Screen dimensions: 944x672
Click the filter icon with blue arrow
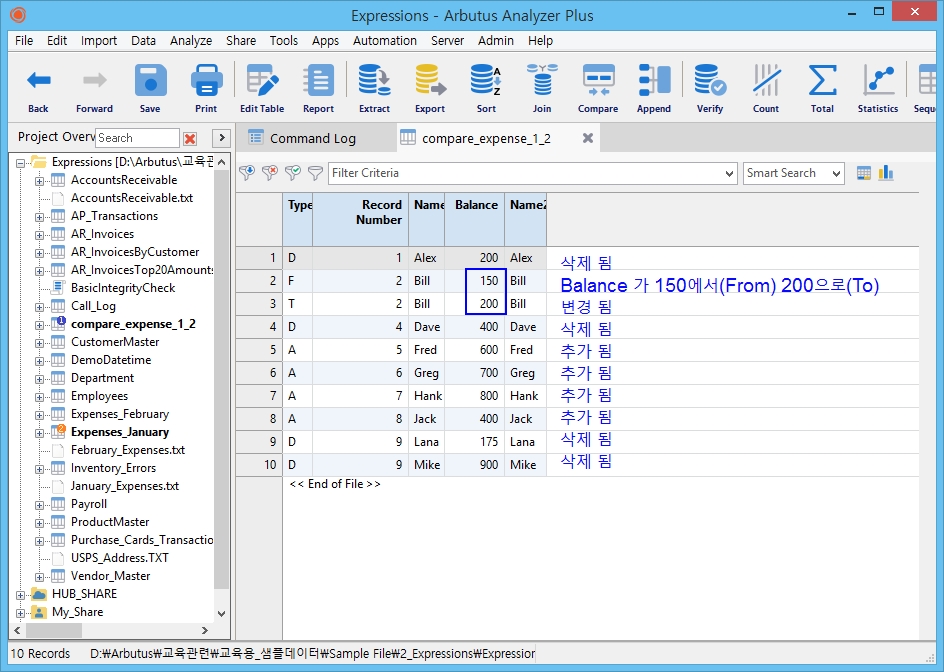247,173
